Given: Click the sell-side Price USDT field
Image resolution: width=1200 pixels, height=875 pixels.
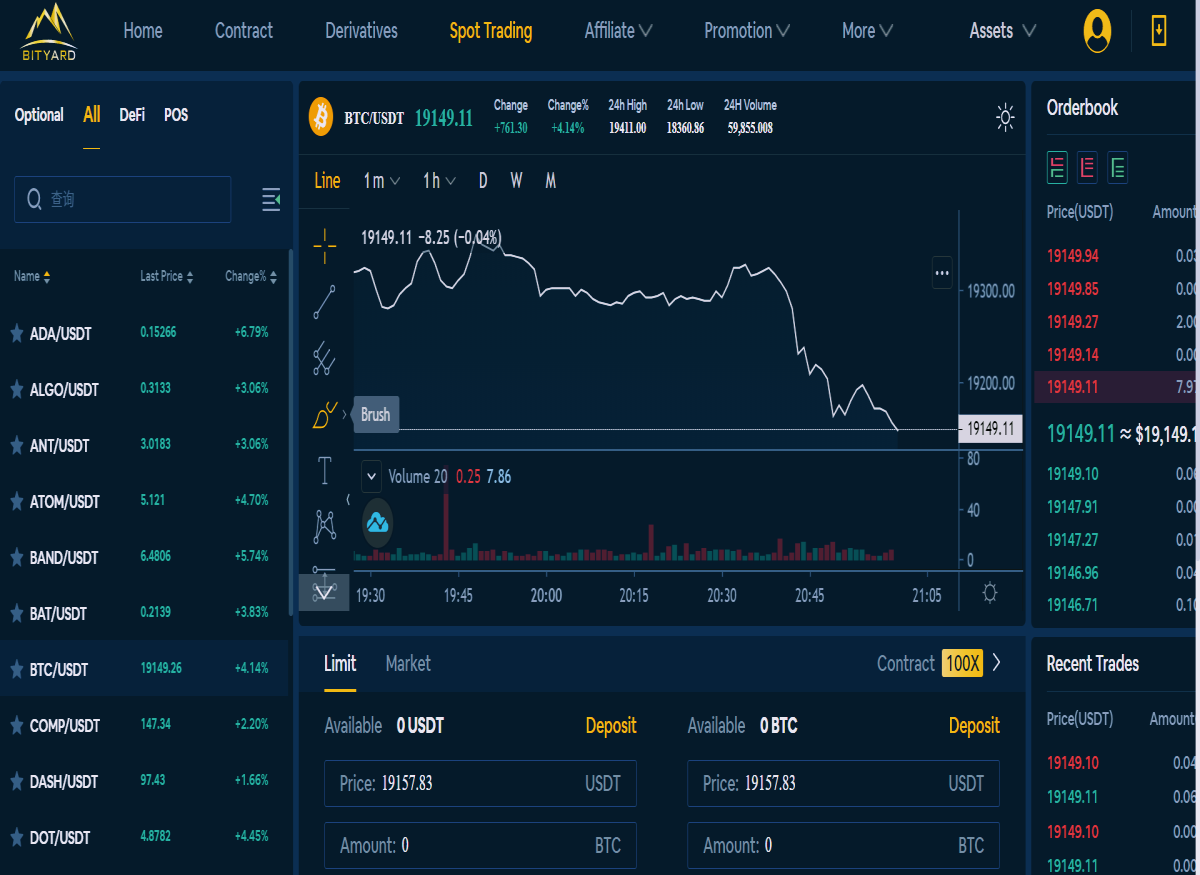Looking at the screenshot, I should coord(843,783).
